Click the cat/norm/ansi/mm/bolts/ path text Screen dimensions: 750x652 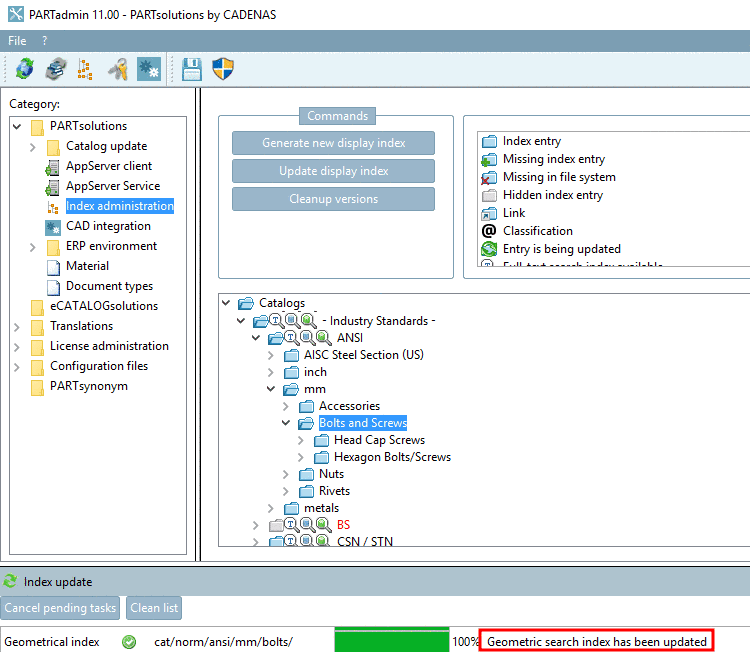coord(223,641)
